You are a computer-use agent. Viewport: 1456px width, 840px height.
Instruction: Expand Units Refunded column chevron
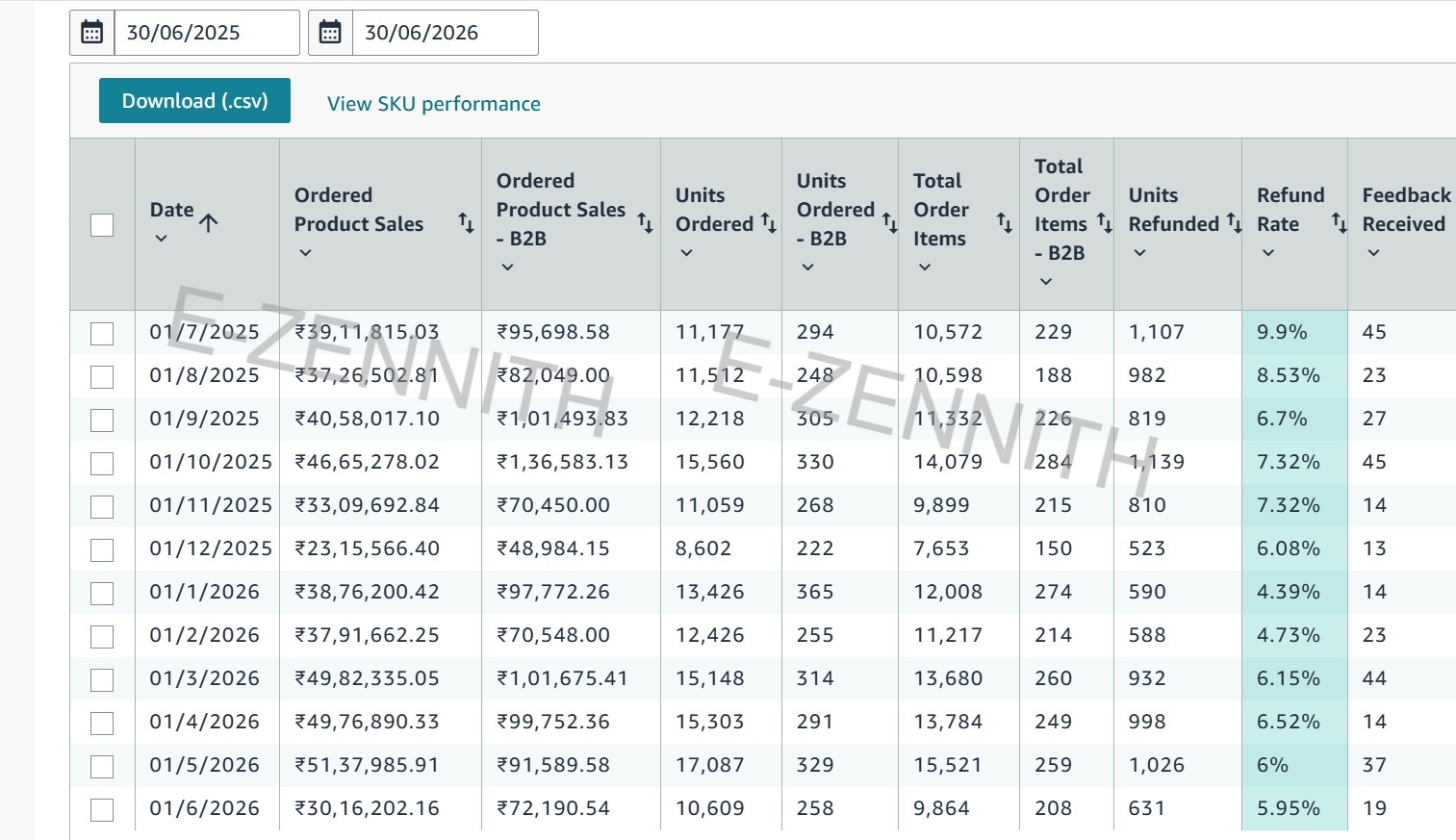coord(1139,252)
